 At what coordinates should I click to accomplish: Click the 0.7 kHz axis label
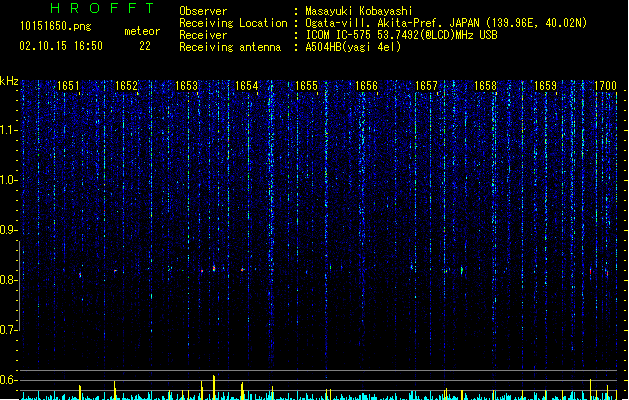9,330
